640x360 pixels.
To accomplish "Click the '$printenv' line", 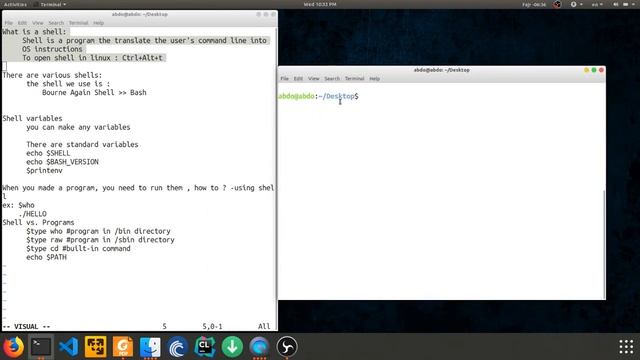I will [x=44, y=171].
